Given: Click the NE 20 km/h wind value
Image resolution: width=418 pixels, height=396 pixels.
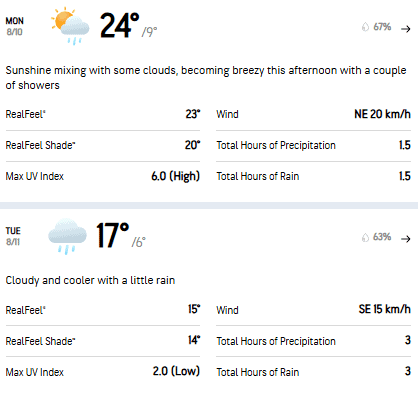Looking at the screenshot, I should point(382,114).
